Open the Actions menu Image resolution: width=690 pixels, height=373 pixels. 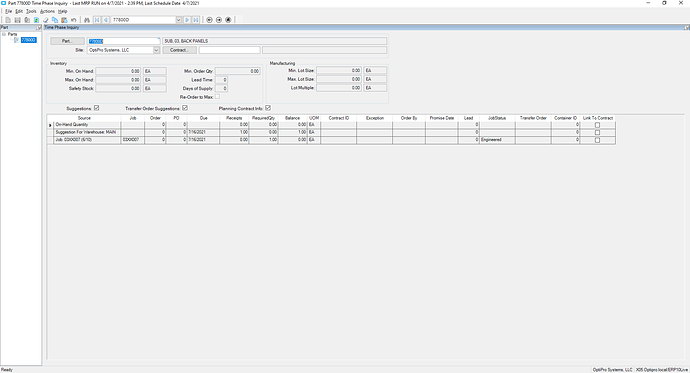pyautogui.click(x=47, y=11)
